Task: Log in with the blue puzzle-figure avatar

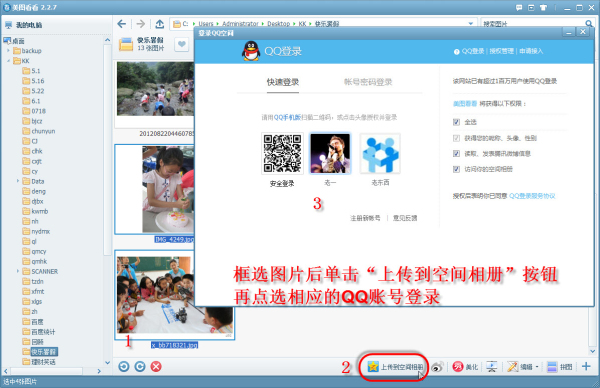Action: [380, 153]
